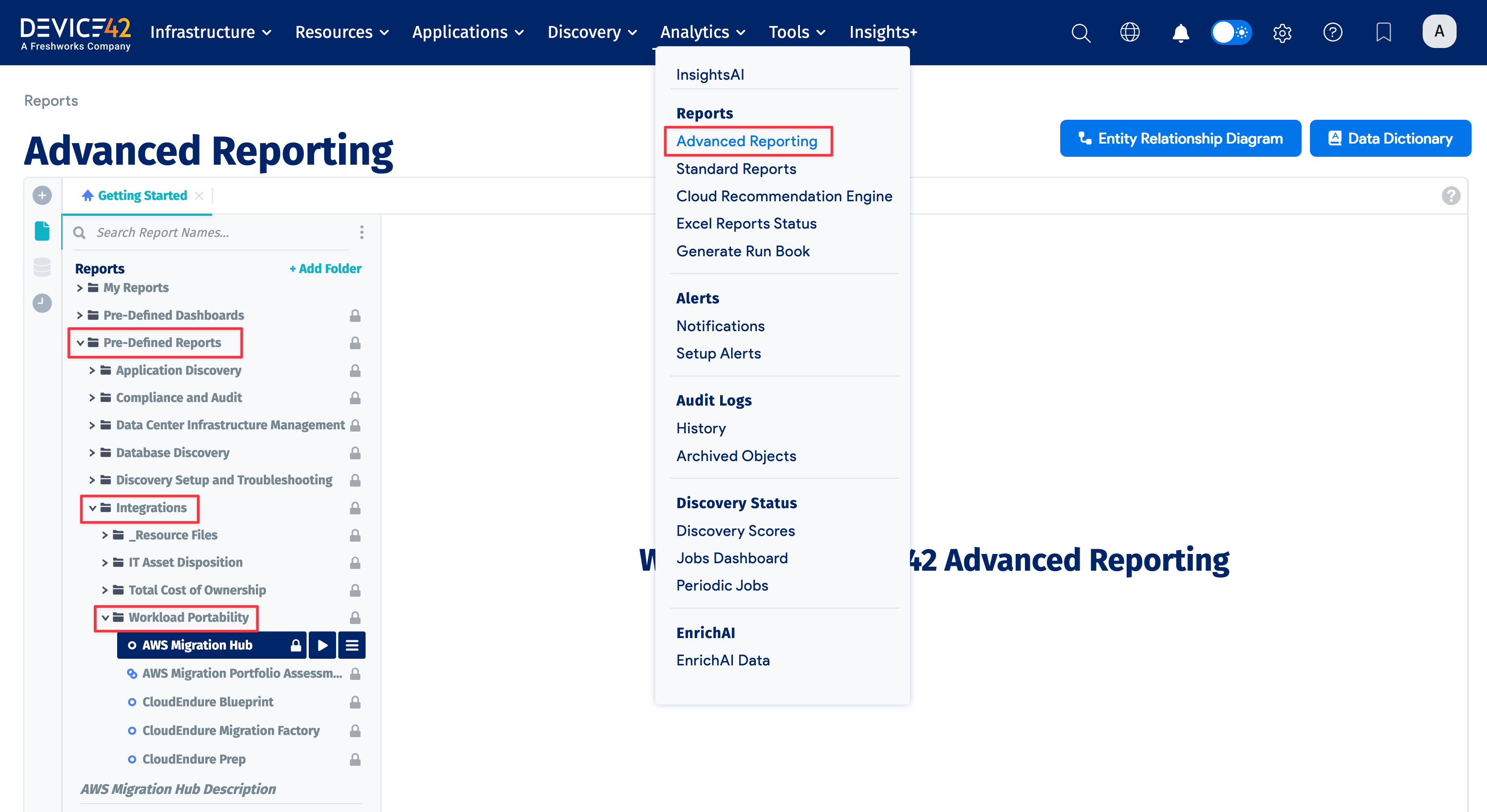Screen dimensions: 1487x812
Task: Select CloudEndure Migration Factory report
Action: [231, 731]
